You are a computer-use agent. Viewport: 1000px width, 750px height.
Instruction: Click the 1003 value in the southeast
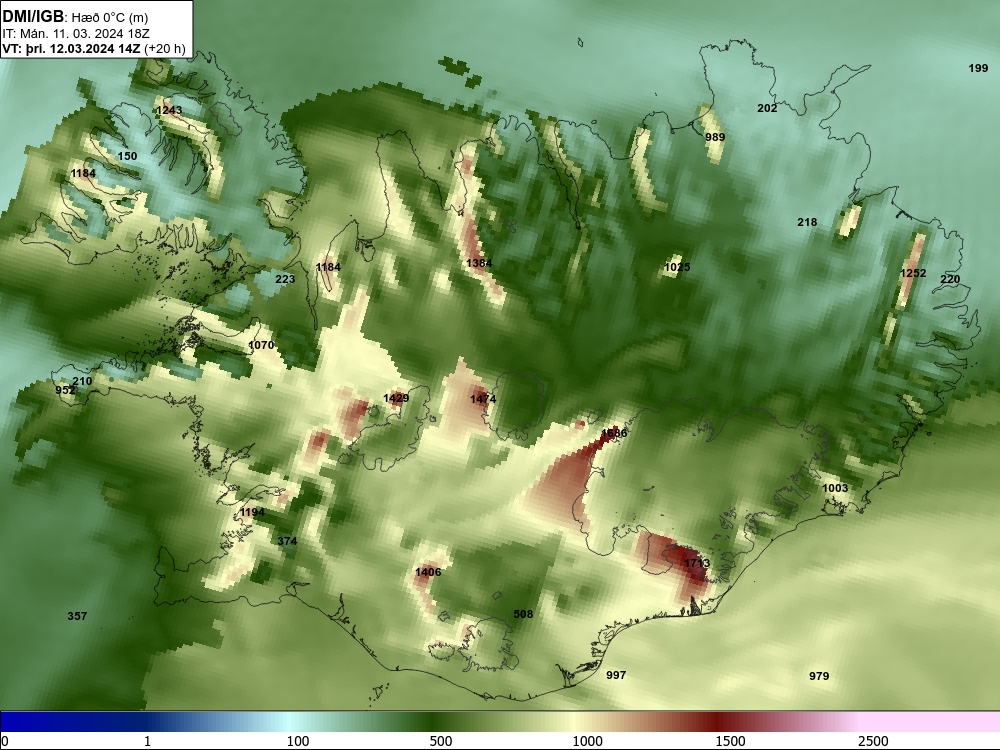(835, 489)
